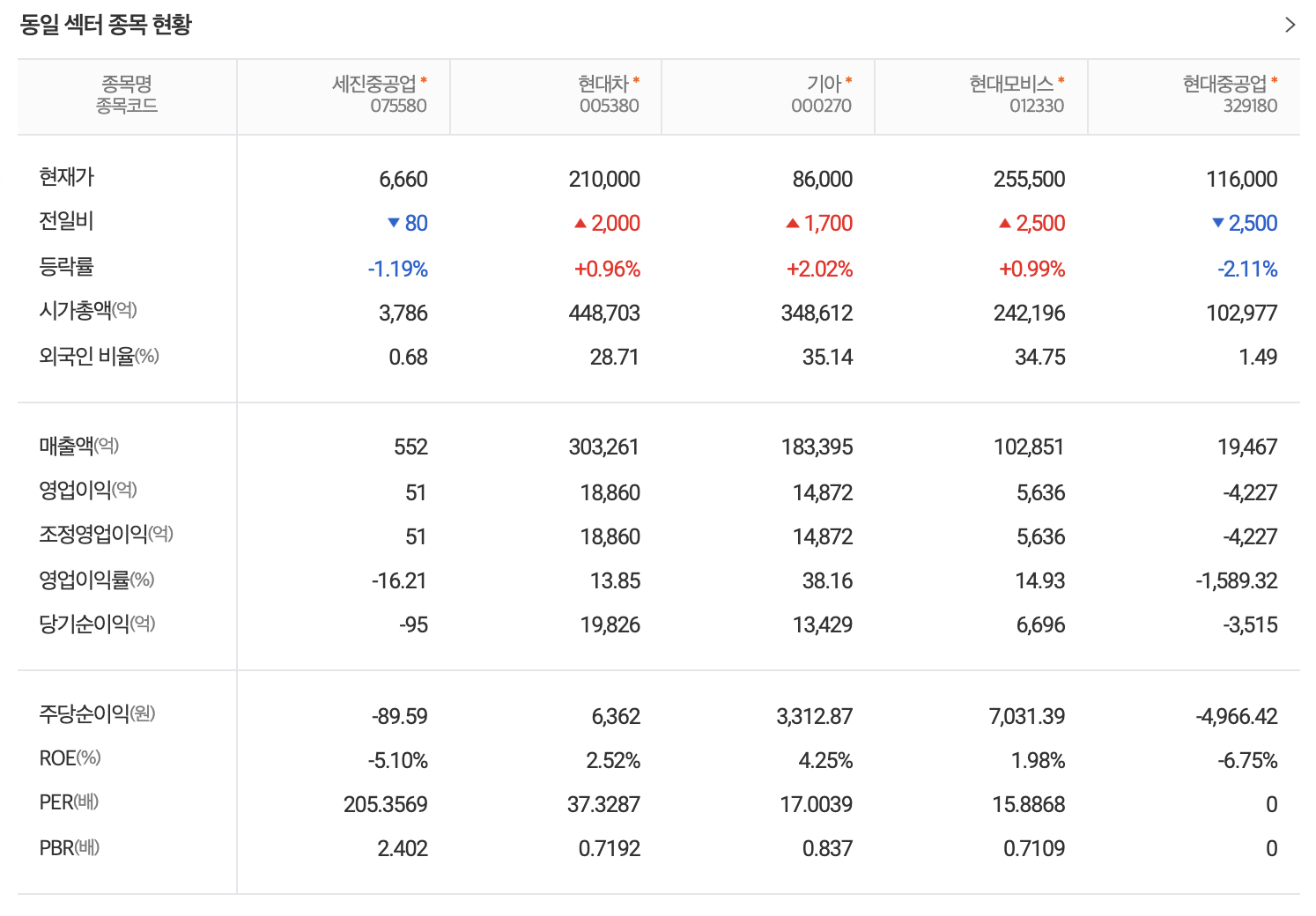This screenshot has width=1316, height=916.
Task: Click the +0.99% change rate
Action: click(x=1032, y=269)
